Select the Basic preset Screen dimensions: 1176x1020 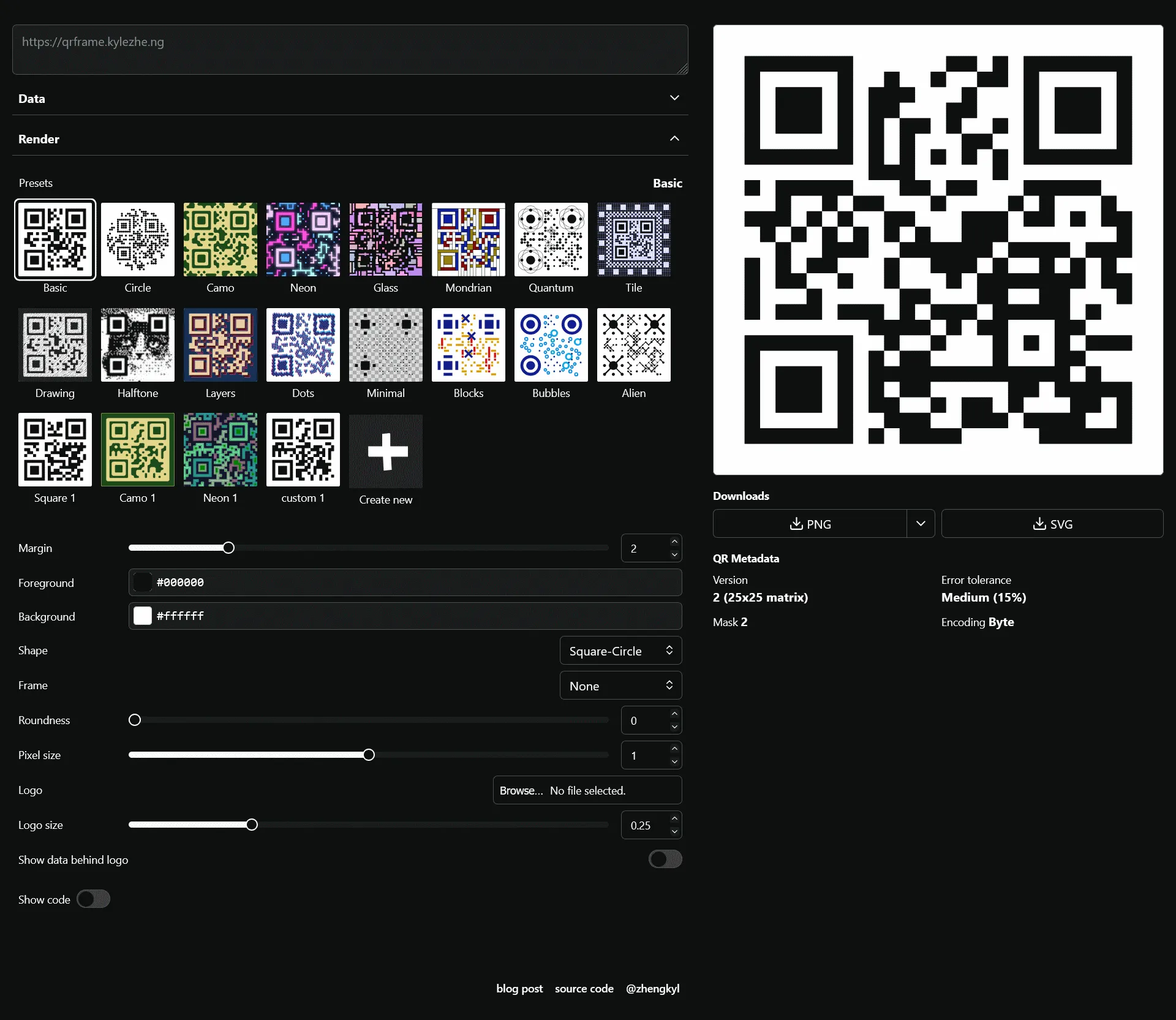pos(55,240)
